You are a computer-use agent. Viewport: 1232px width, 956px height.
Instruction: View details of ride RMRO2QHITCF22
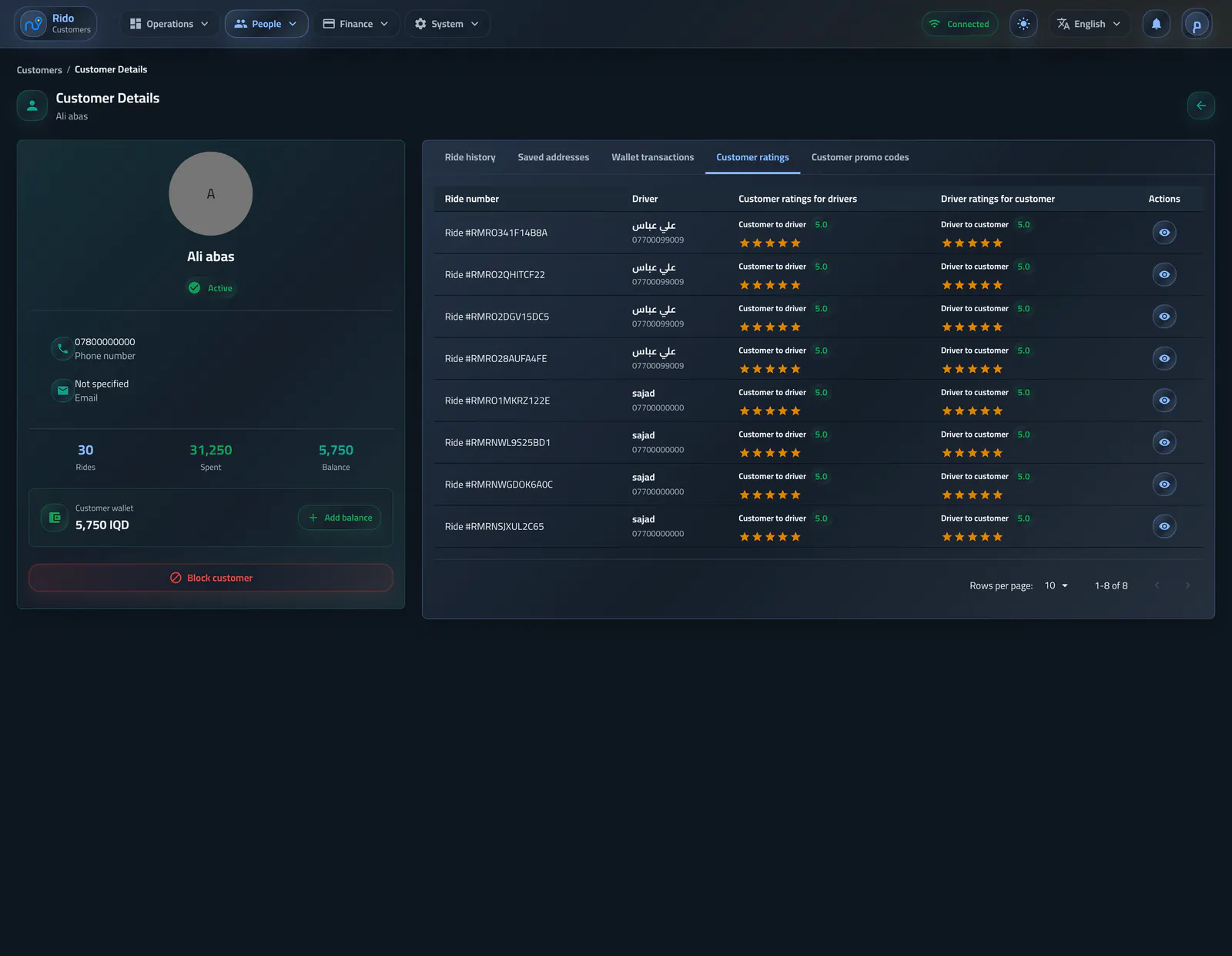coord(1164,274)
